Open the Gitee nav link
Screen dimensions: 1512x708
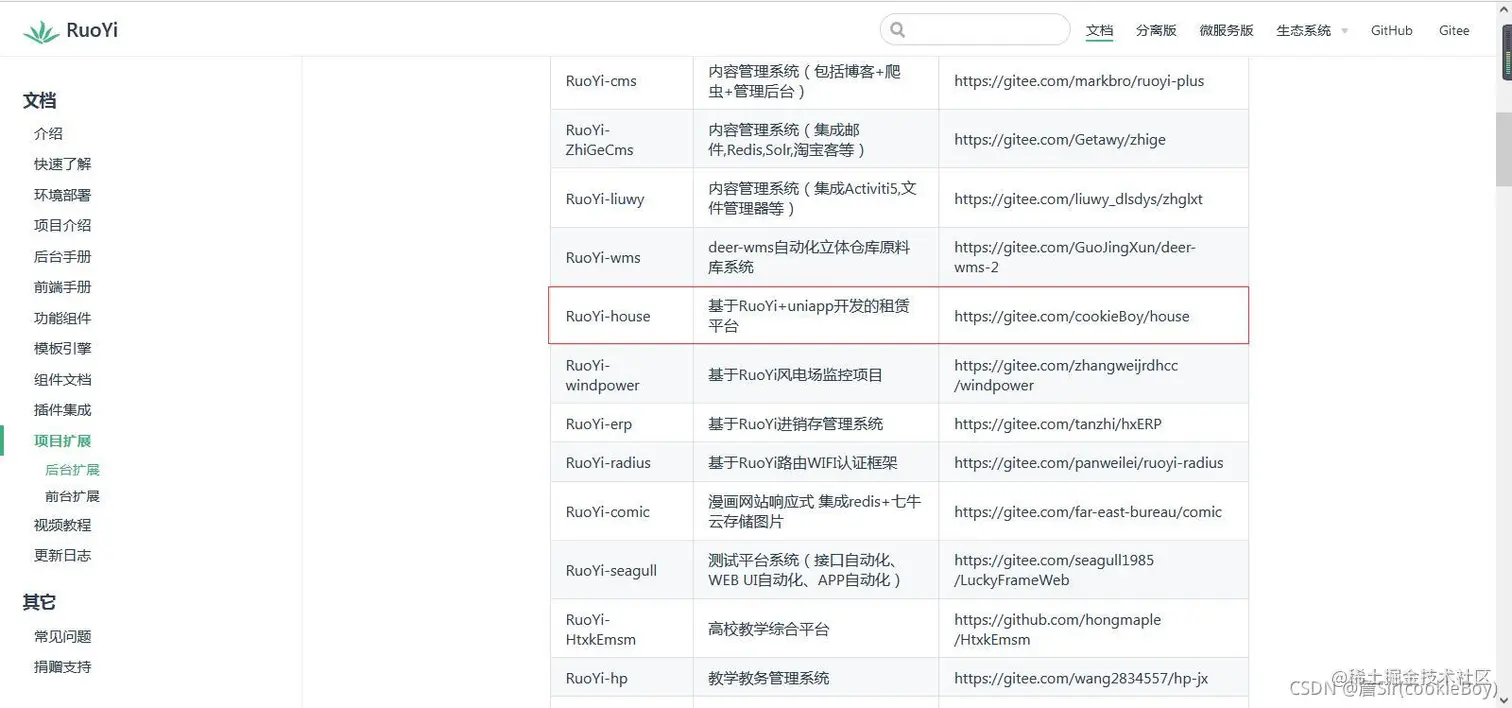1454,31
